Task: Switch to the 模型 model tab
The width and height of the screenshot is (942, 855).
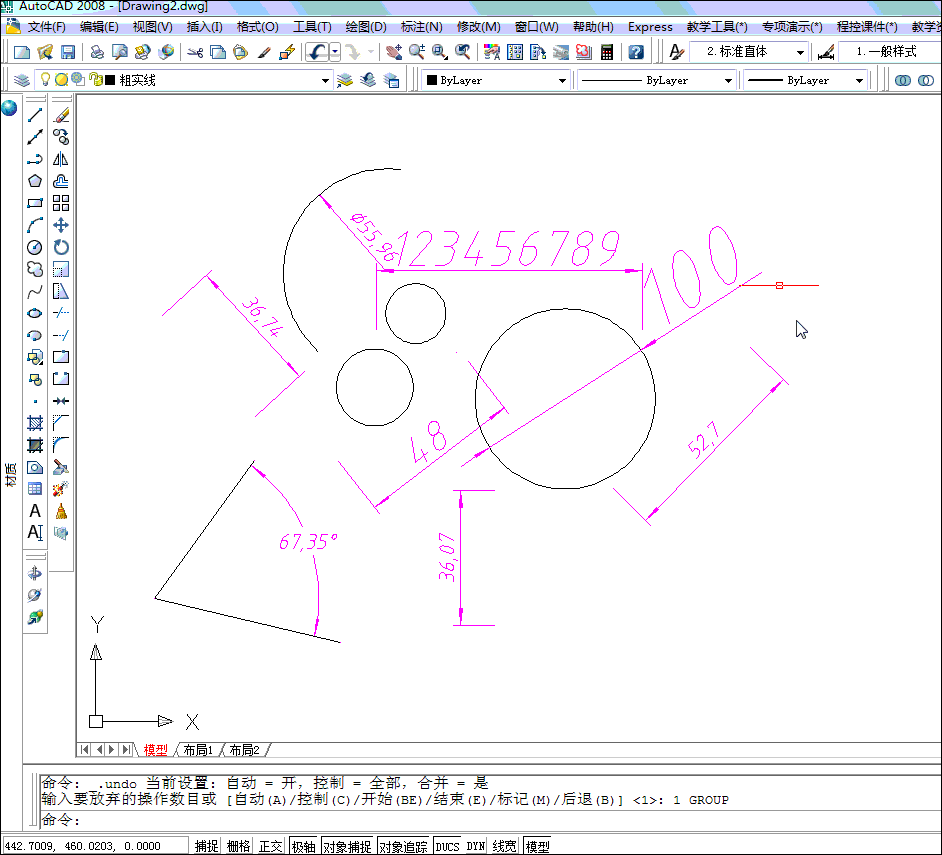Action: 156,750
